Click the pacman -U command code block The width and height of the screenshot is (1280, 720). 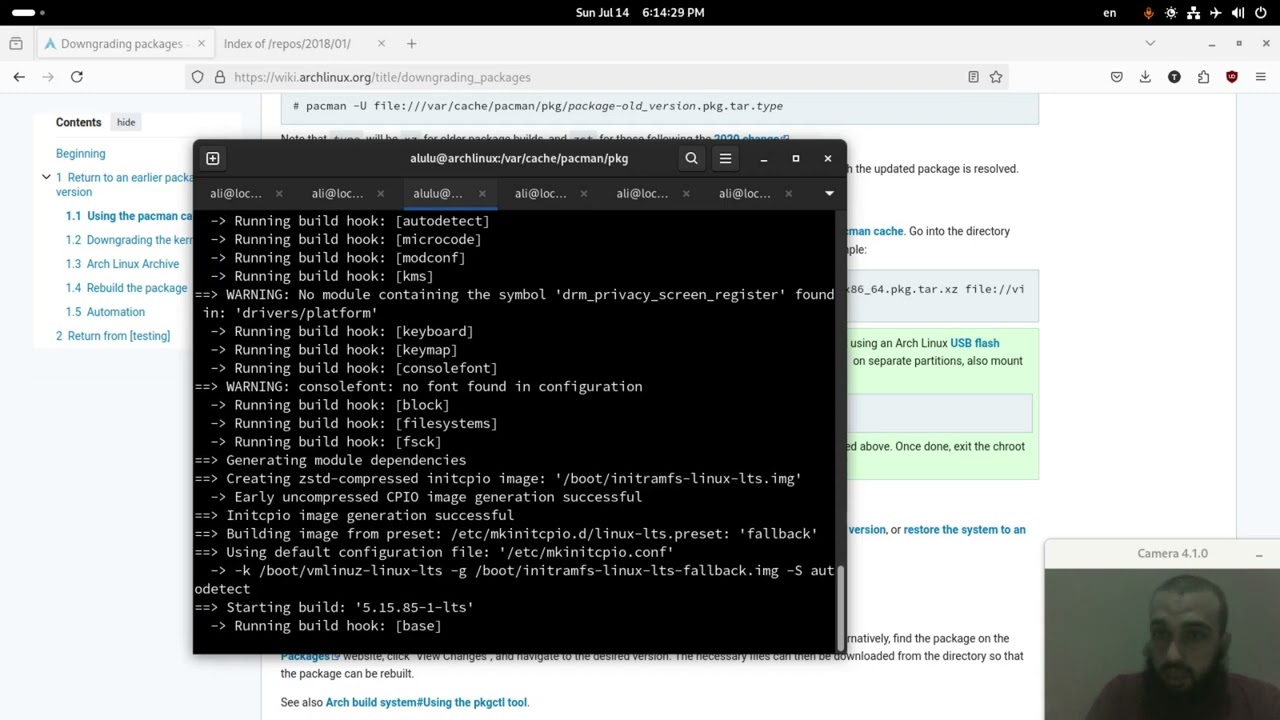[x=659, y=107]
